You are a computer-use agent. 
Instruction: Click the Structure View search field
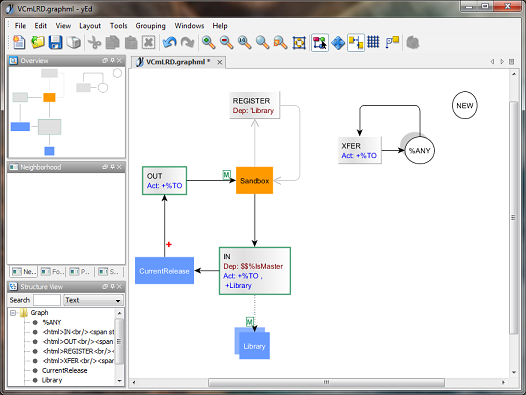point(47,300)
